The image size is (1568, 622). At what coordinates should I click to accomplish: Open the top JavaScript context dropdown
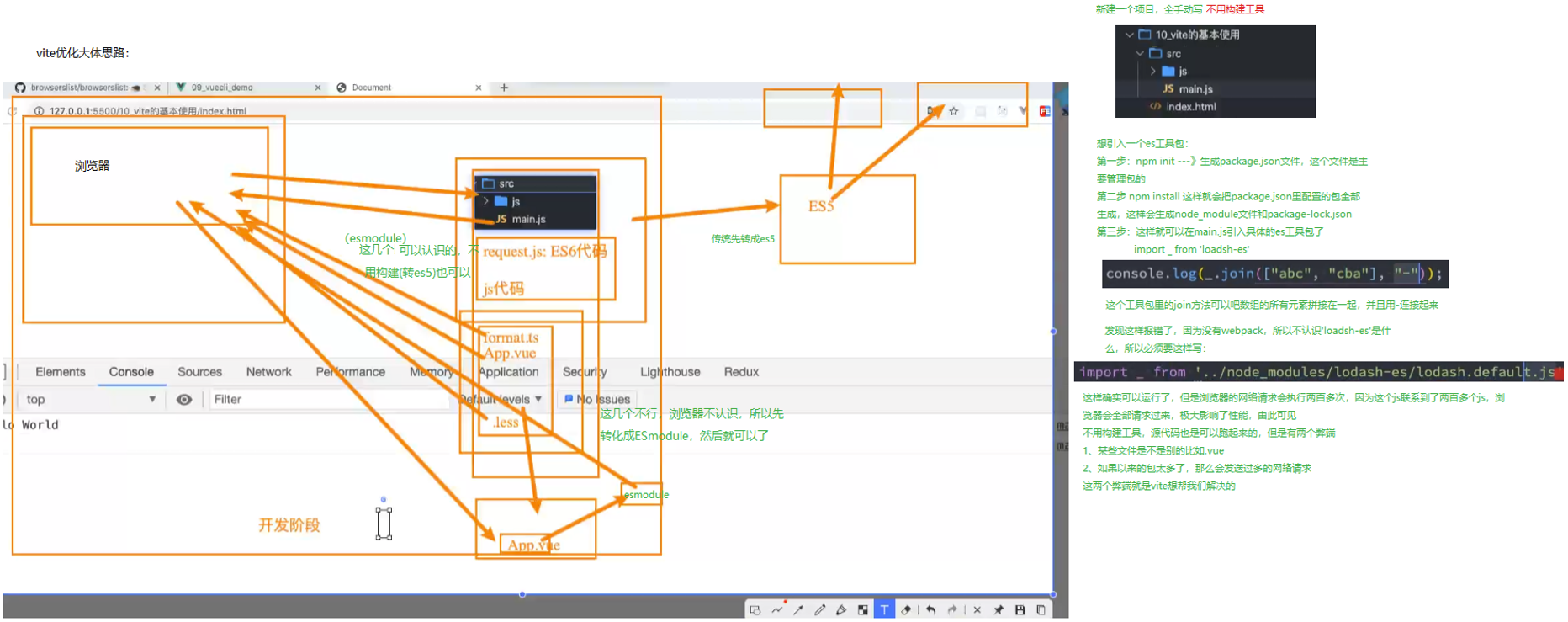coord(91,400)
